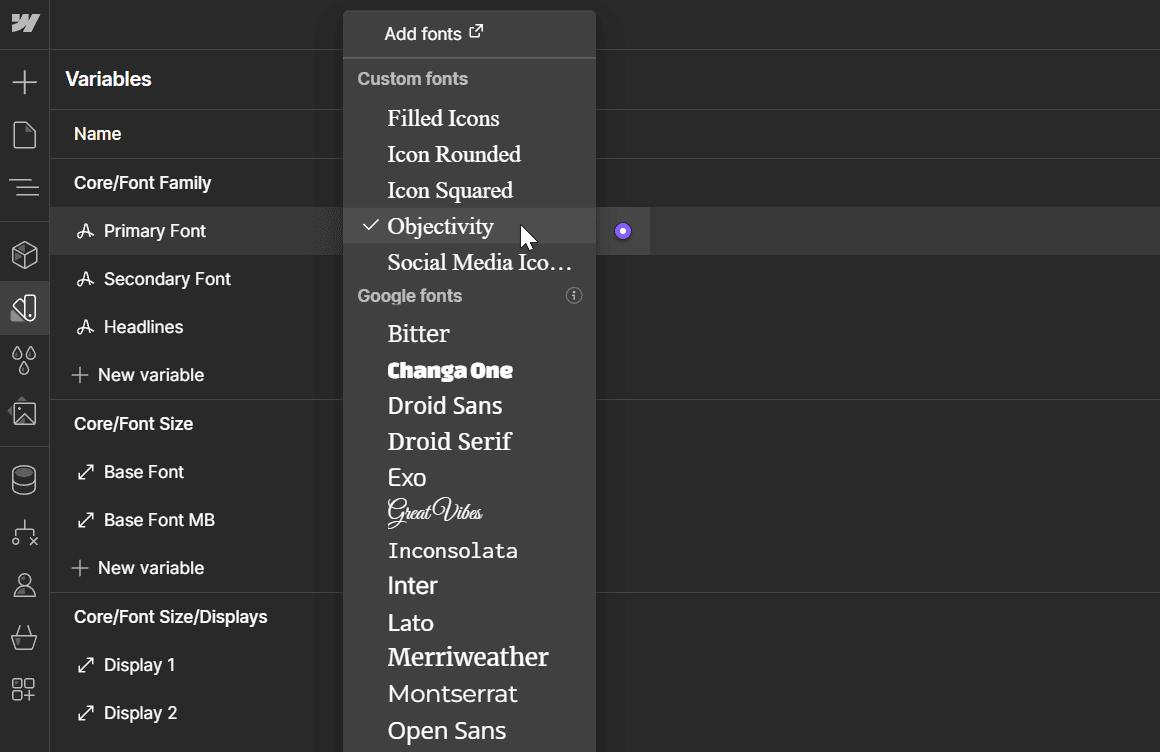Viewport: 1160px width, 752px height.
Task: Click the font icon beside Headlines
Action: (85, 327)
